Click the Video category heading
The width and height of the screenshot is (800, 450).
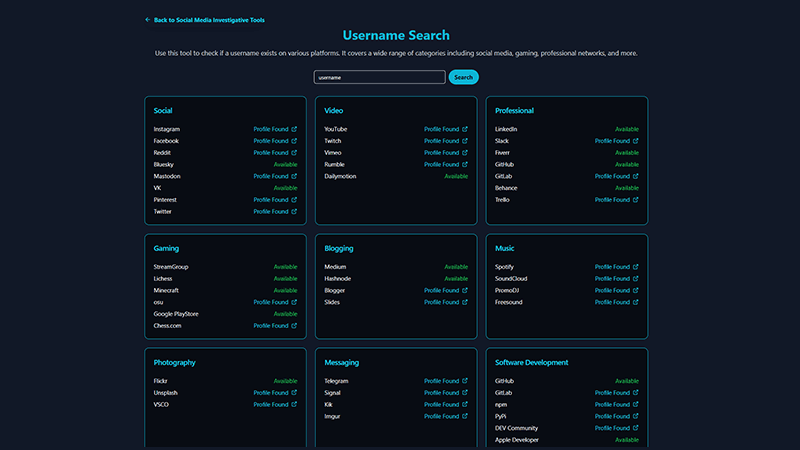point(334,111)
